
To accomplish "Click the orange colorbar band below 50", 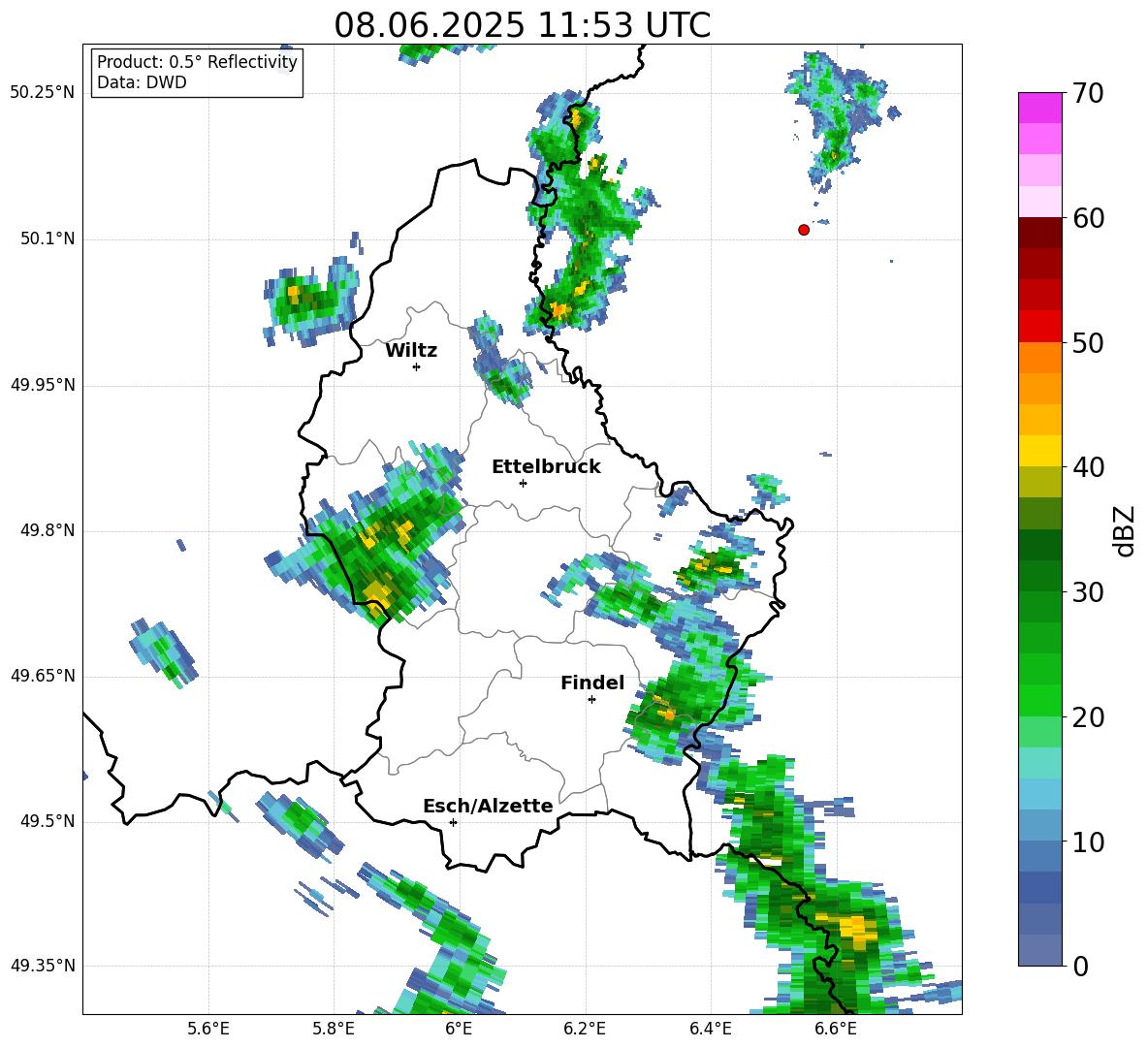I will tap(1039, 358).
